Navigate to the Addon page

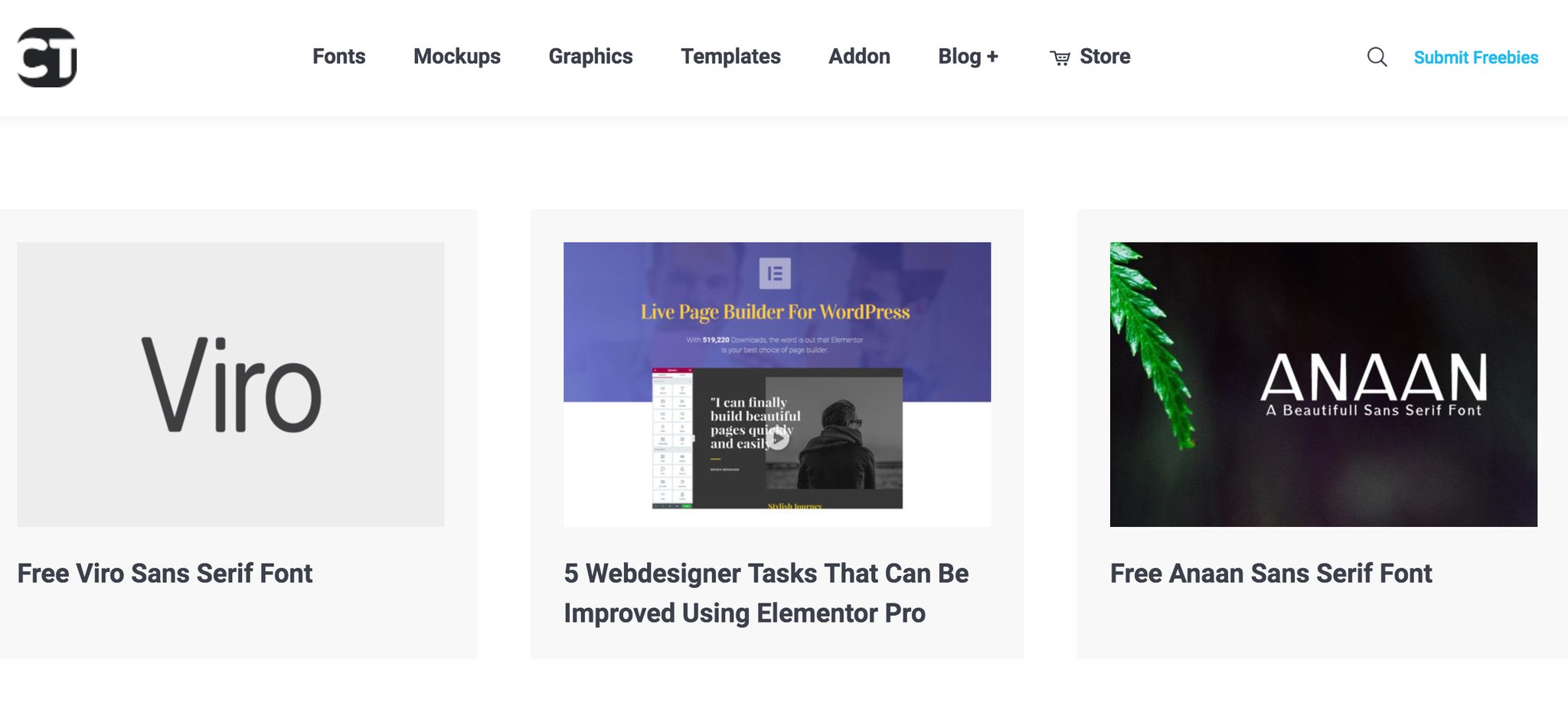click(859, 57)
